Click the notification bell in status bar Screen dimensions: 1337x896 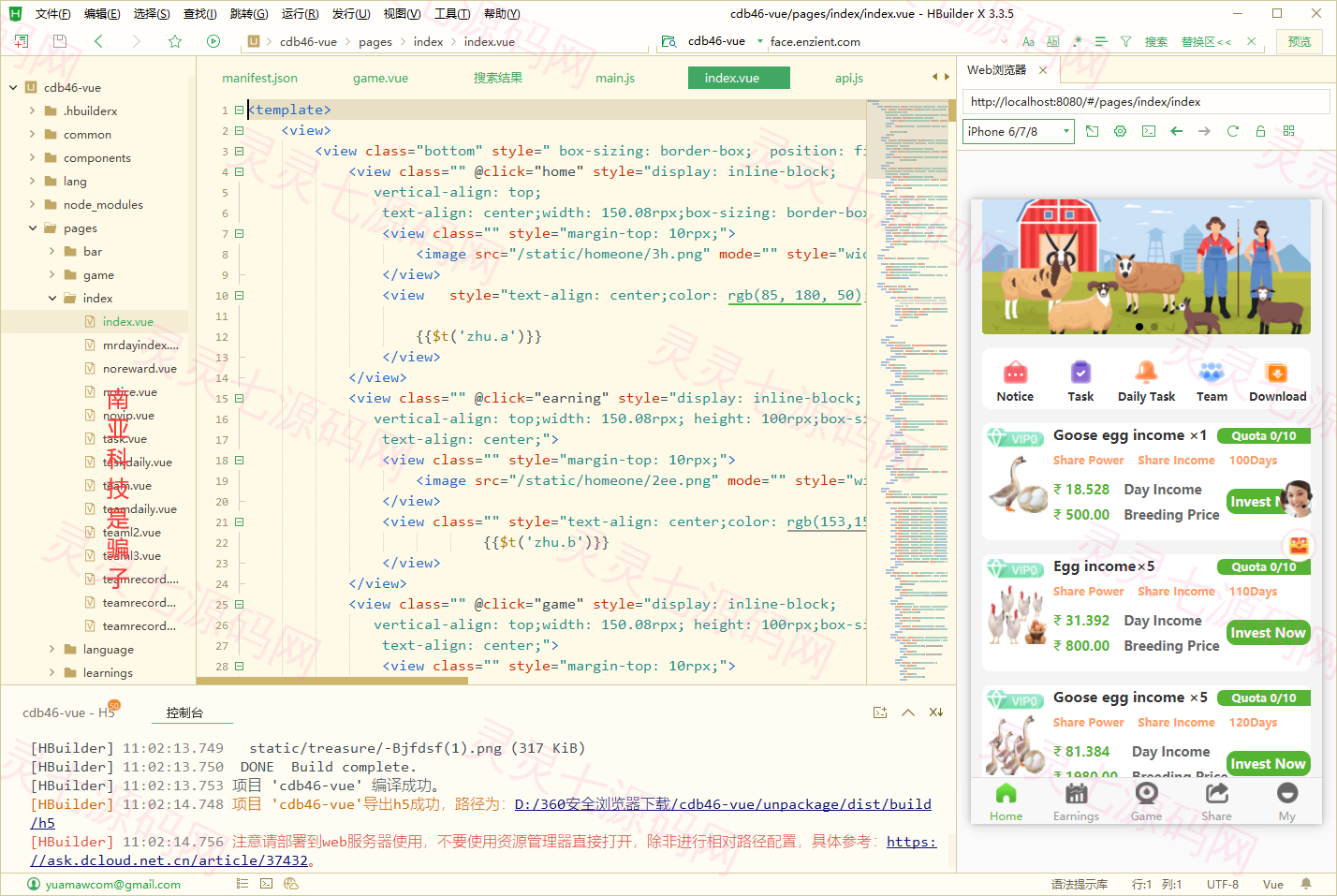click(1306, 884)
